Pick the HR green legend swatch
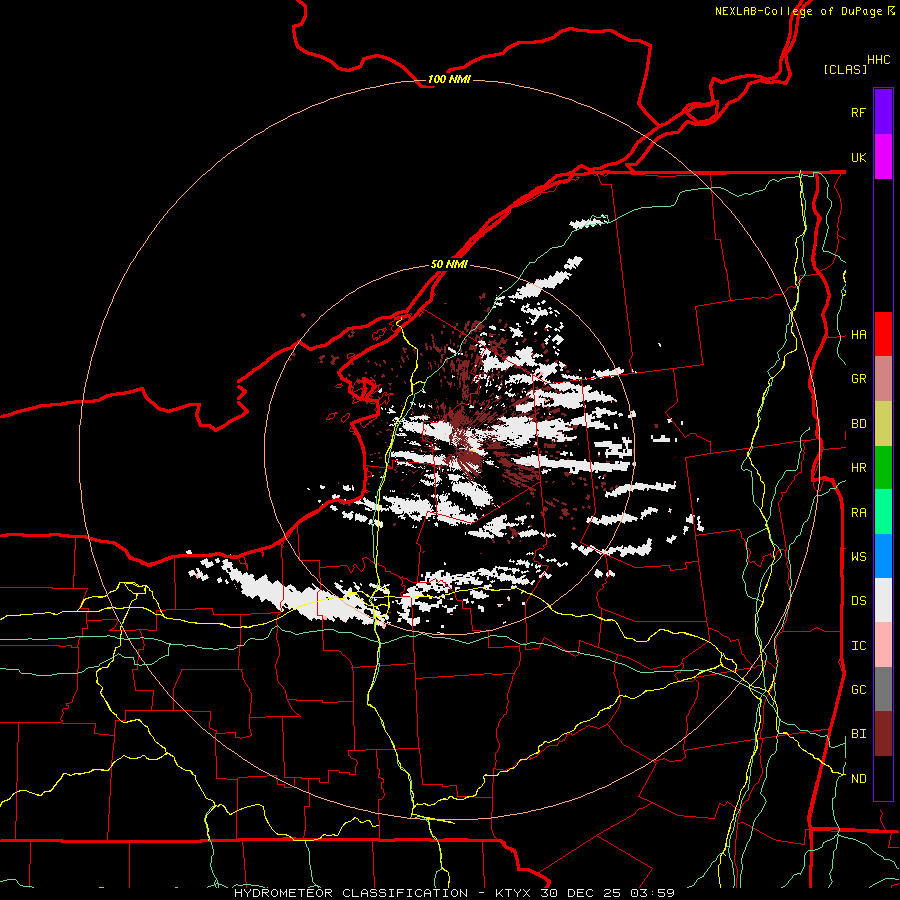The width and height of the screenshot is (900, 900). click(883, 468)
